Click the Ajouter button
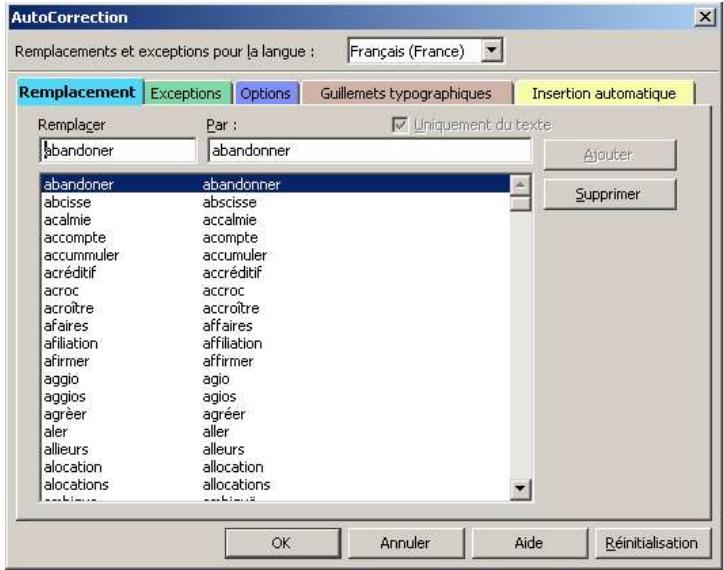The image size is (723, 570). (610, 155)
